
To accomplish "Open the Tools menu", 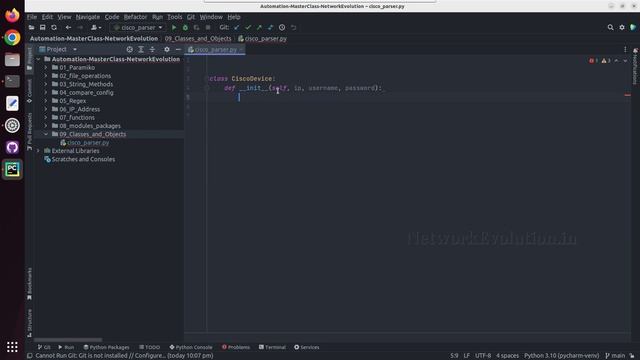I will pyautogui.click(x=175, y=17).
